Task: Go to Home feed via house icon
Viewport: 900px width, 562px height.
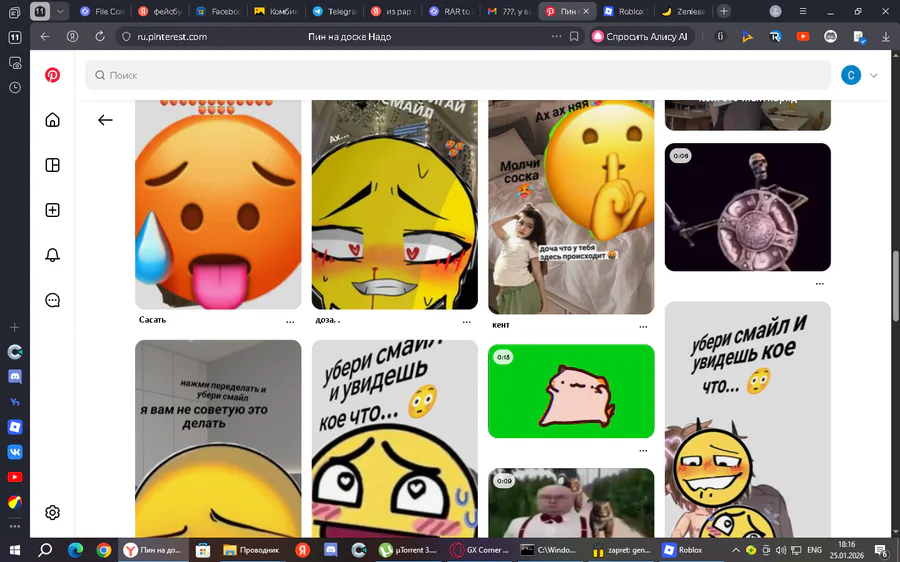Action: point(52,119)
